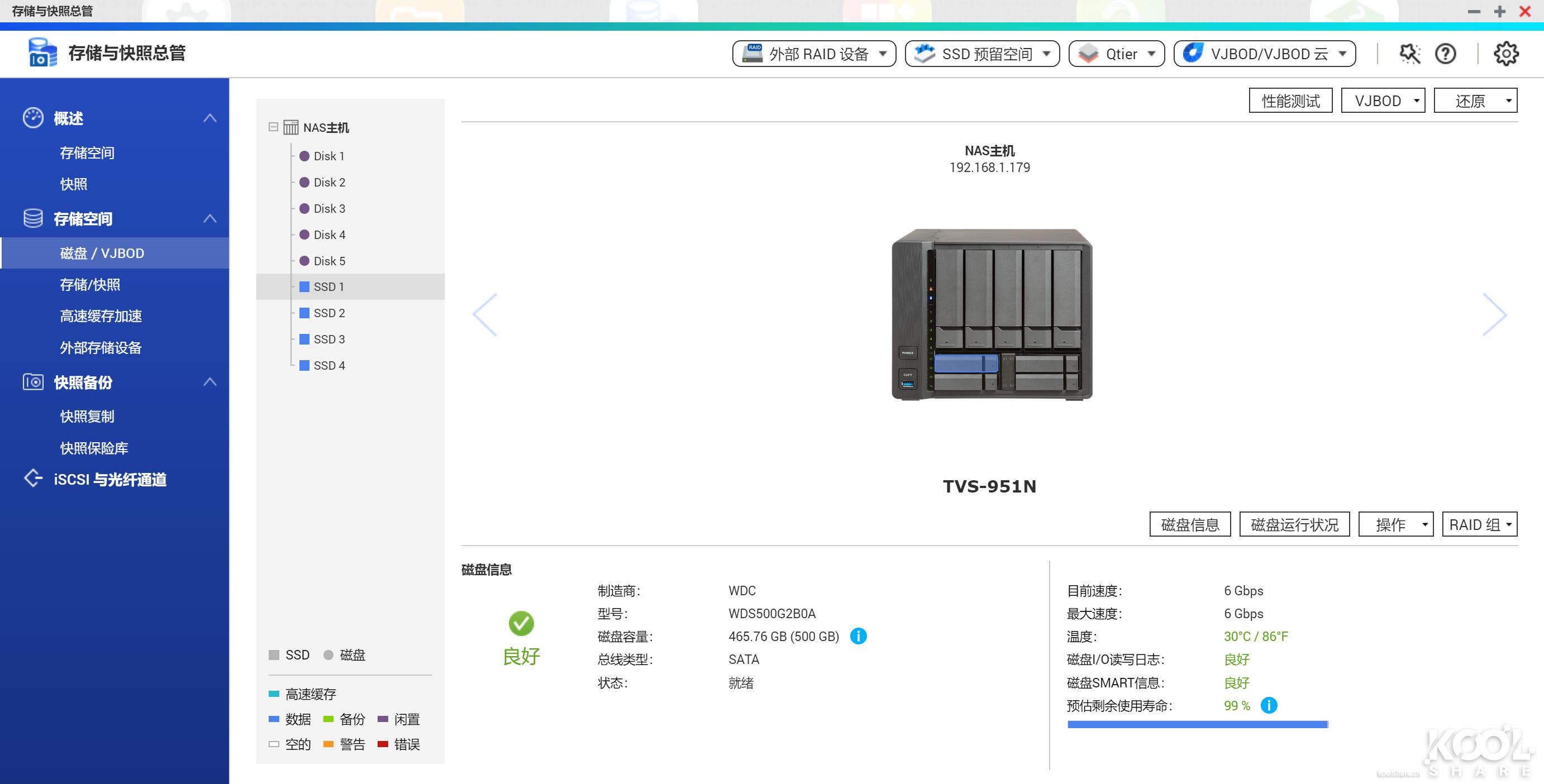This screenshot has height=784, width=1544.
Task: Click the remaining lifespan progress bar
Action: 1199,724
